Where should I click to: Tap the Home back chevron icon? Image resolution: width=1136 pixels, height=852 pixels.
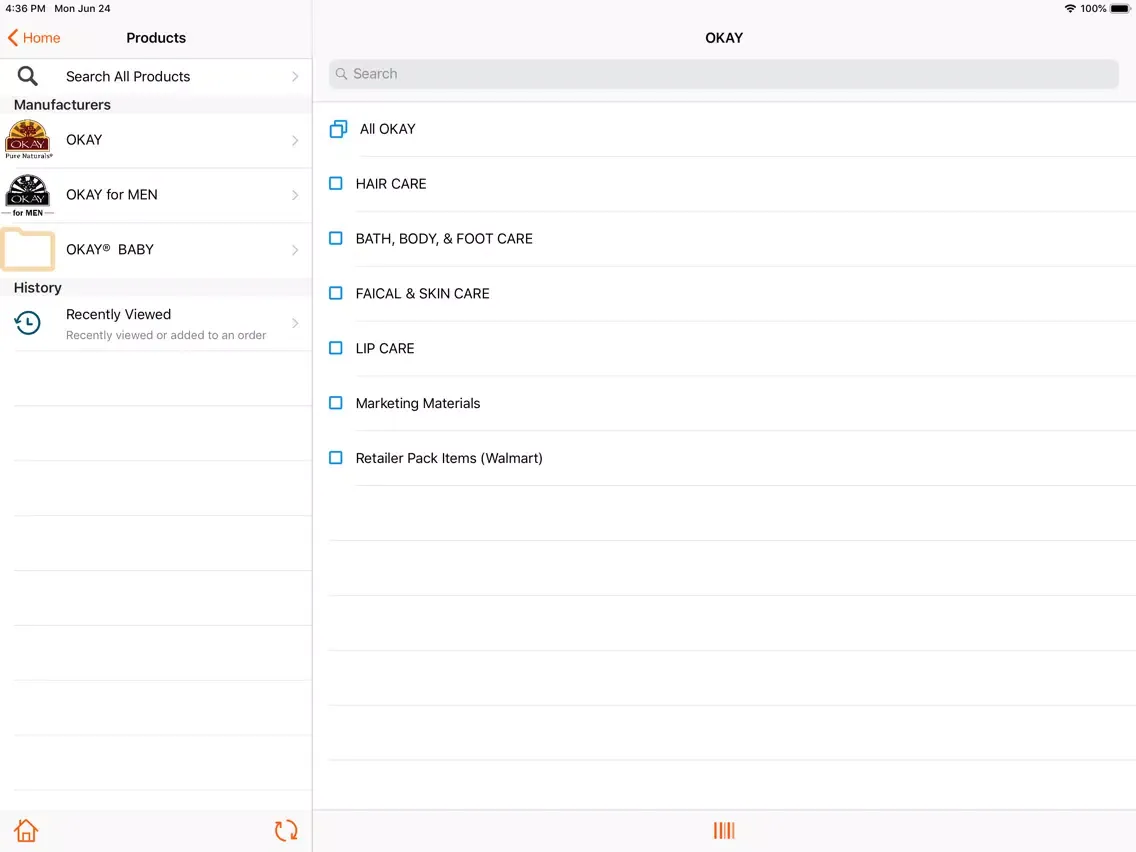[x=12, y=38]
